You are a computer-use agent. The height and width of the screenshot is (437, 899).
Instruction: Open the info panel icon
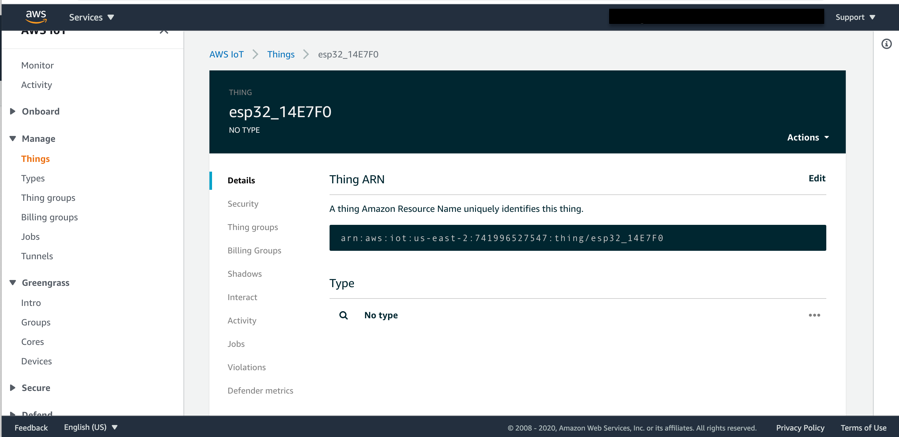[x=886, y=44]
